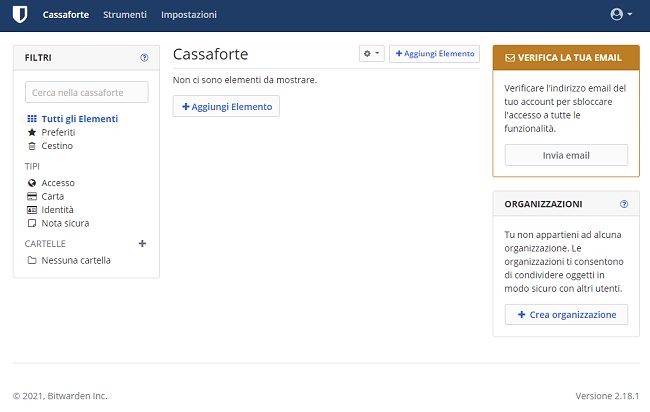Filter by Carta type
The image size is (650, 412).
click(x=46, y=196)
